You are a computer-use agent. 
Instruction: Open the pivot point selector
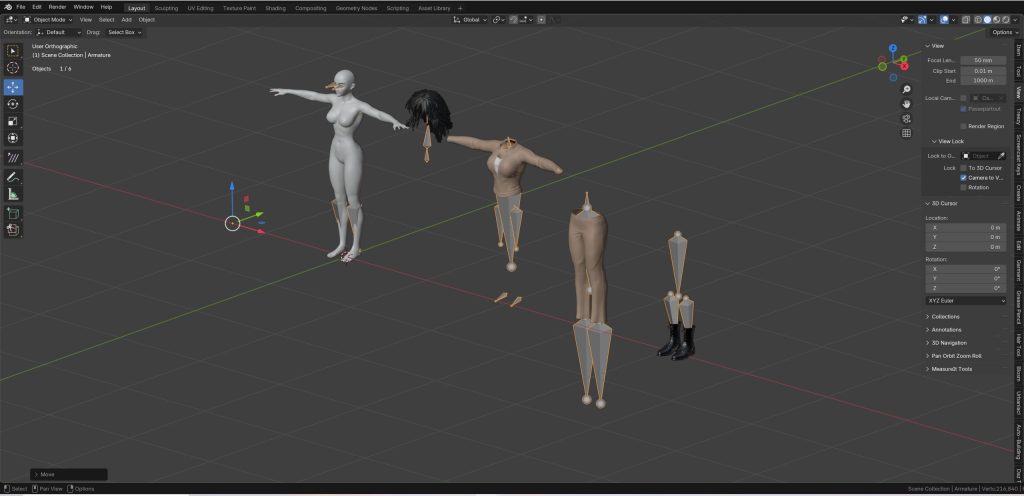tap(499, 20)
